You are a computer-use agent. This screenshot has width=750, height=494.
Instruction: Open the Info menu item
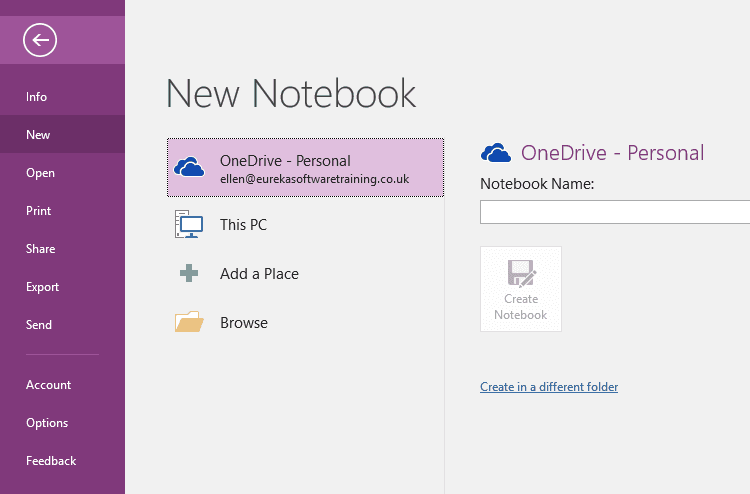[x=36, y=97]
